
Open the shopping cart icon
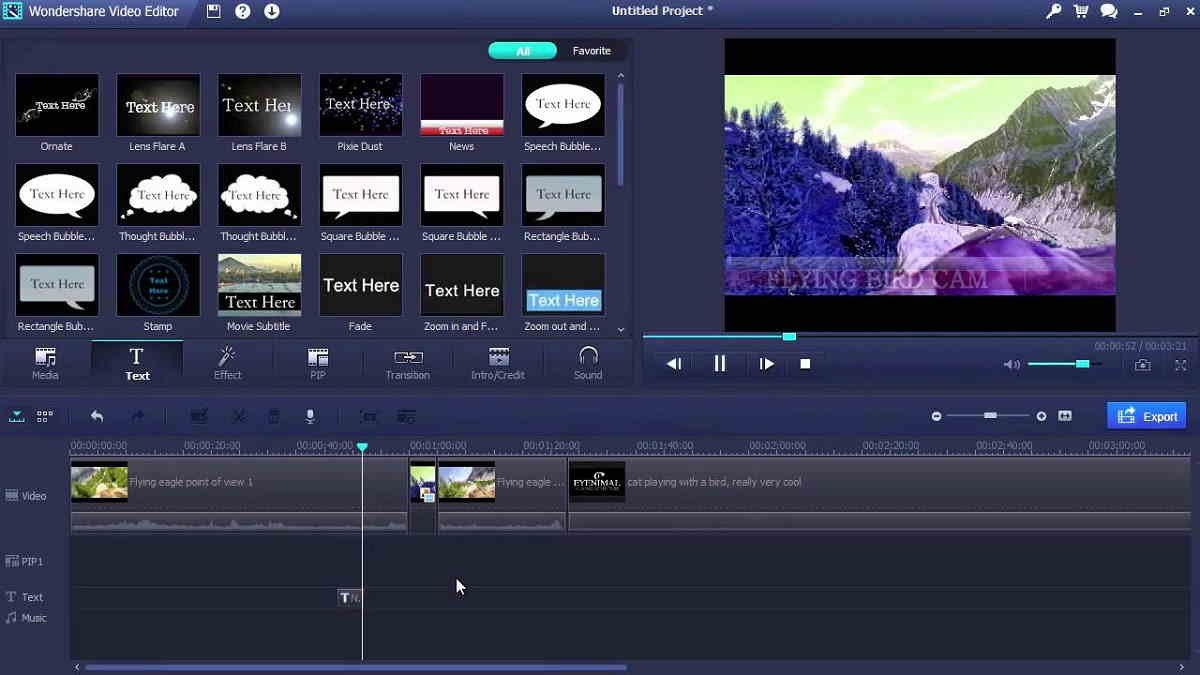(x=1081, y=11)
